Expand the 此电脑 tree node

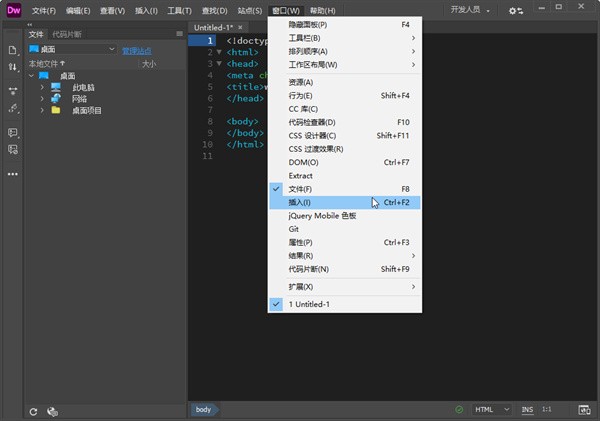pyautogui.click(x=43, y=88)
